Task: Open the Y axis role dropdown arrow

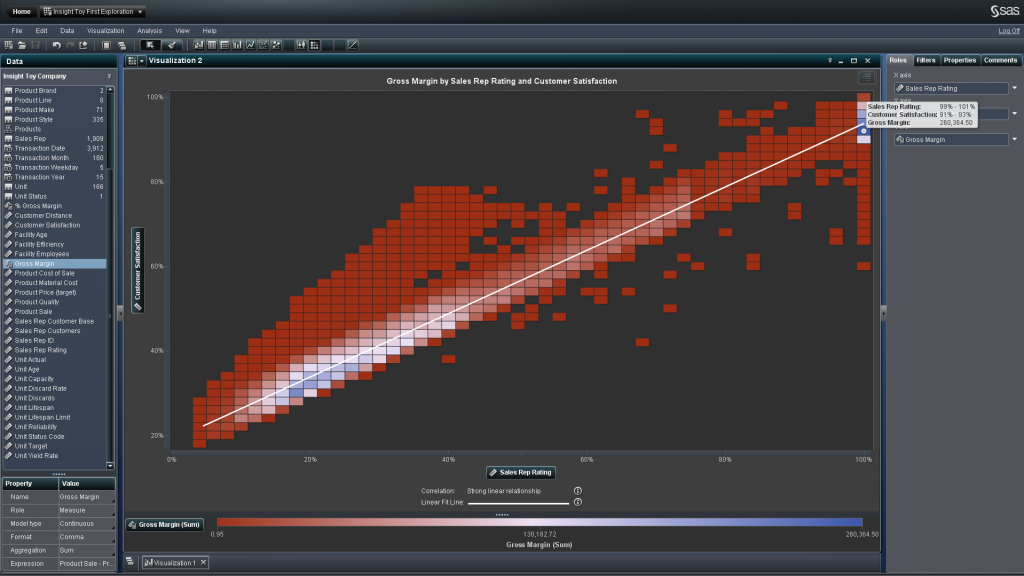Action: pyautogui.click(x=1014, y=114)
